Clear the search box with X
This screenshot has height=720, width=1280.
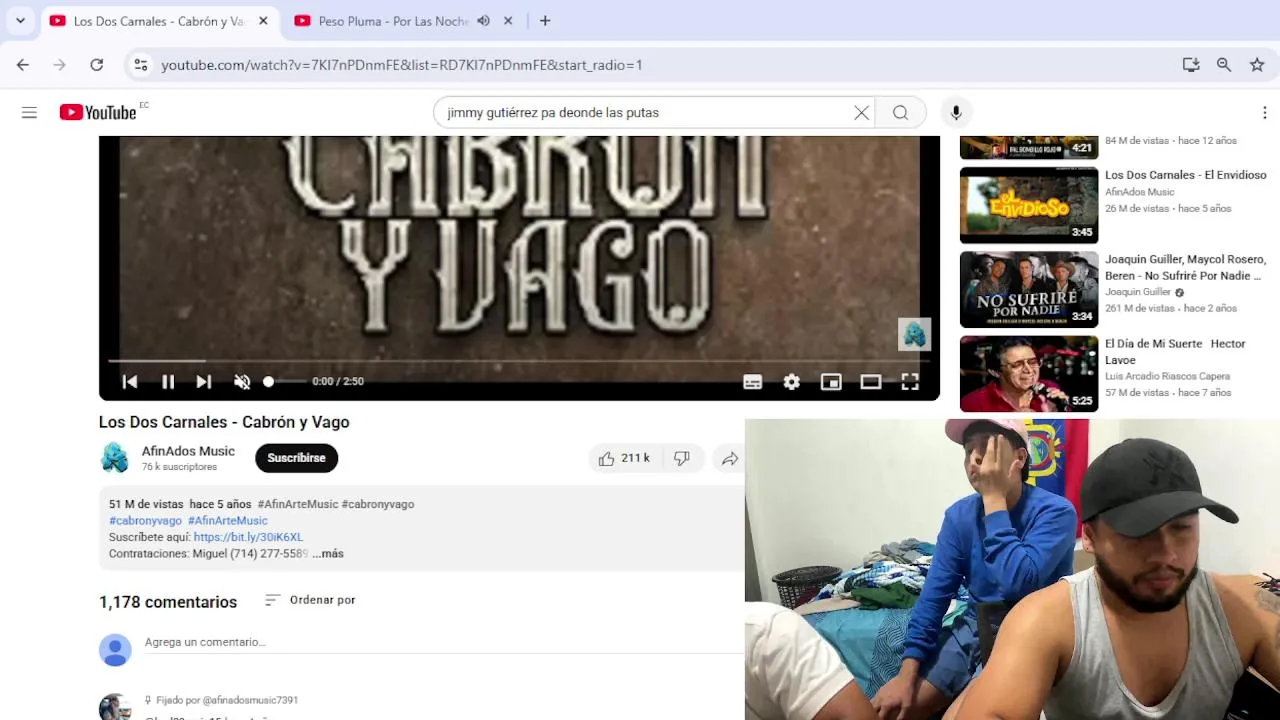point(861,113)
